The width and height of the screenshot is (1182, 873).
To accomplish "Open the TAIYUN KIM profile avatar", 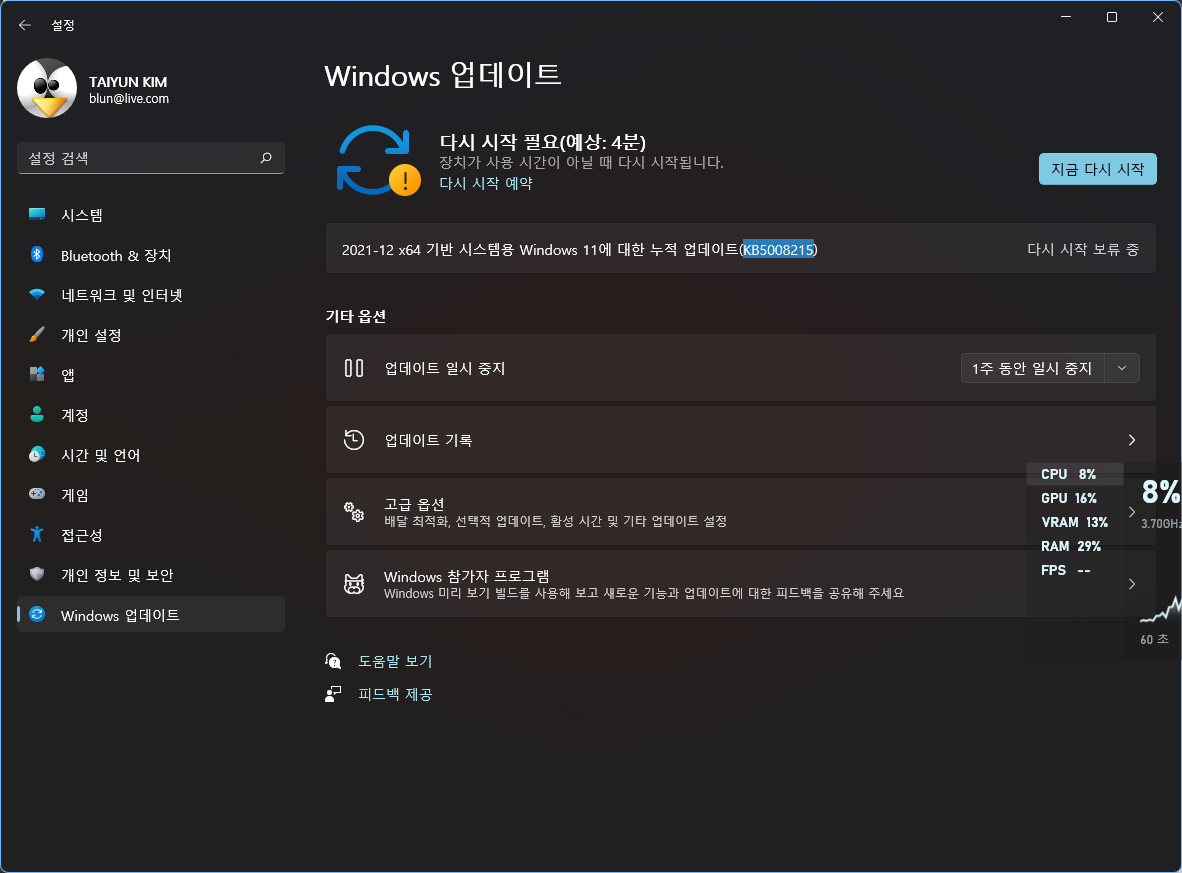I will 47,88.
